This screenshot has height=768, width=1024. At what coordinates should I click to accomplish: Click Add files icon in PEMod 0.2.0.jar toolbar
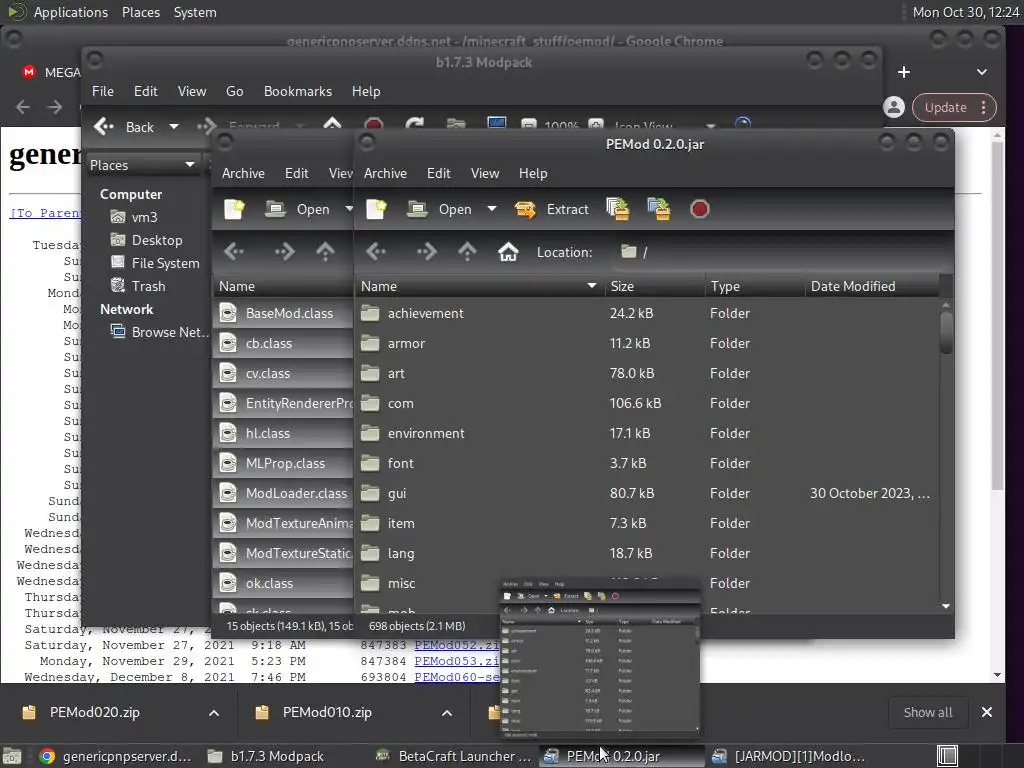617,209
